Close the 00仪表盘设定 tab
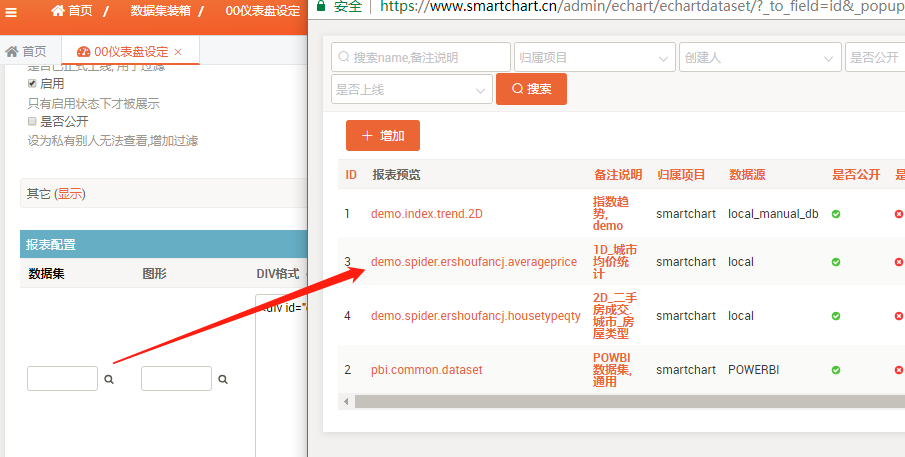 pyautogui.click(x=178, y=51)
